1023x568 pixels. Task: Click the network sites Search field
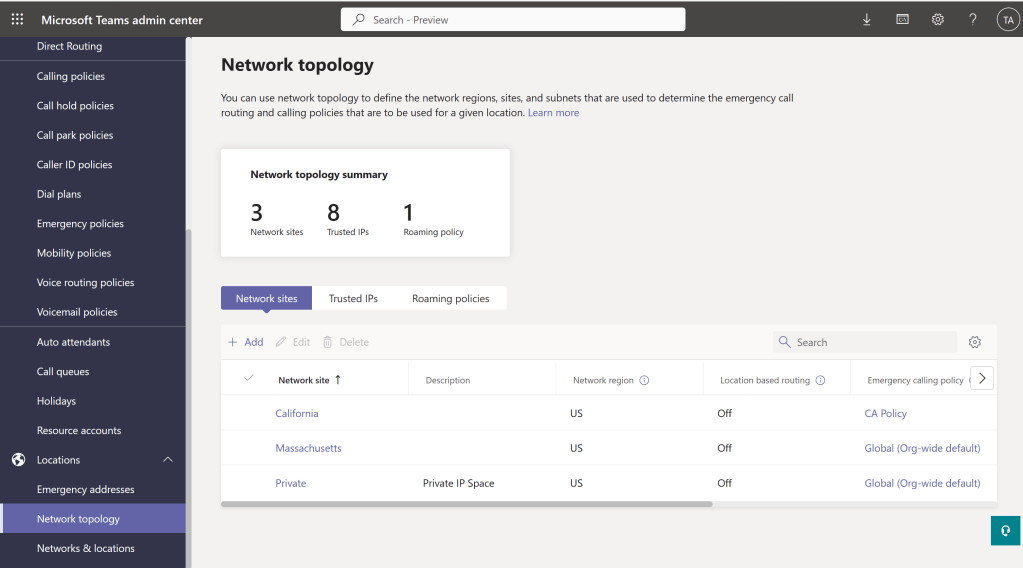pyautogui.click(x=870, y=342)
